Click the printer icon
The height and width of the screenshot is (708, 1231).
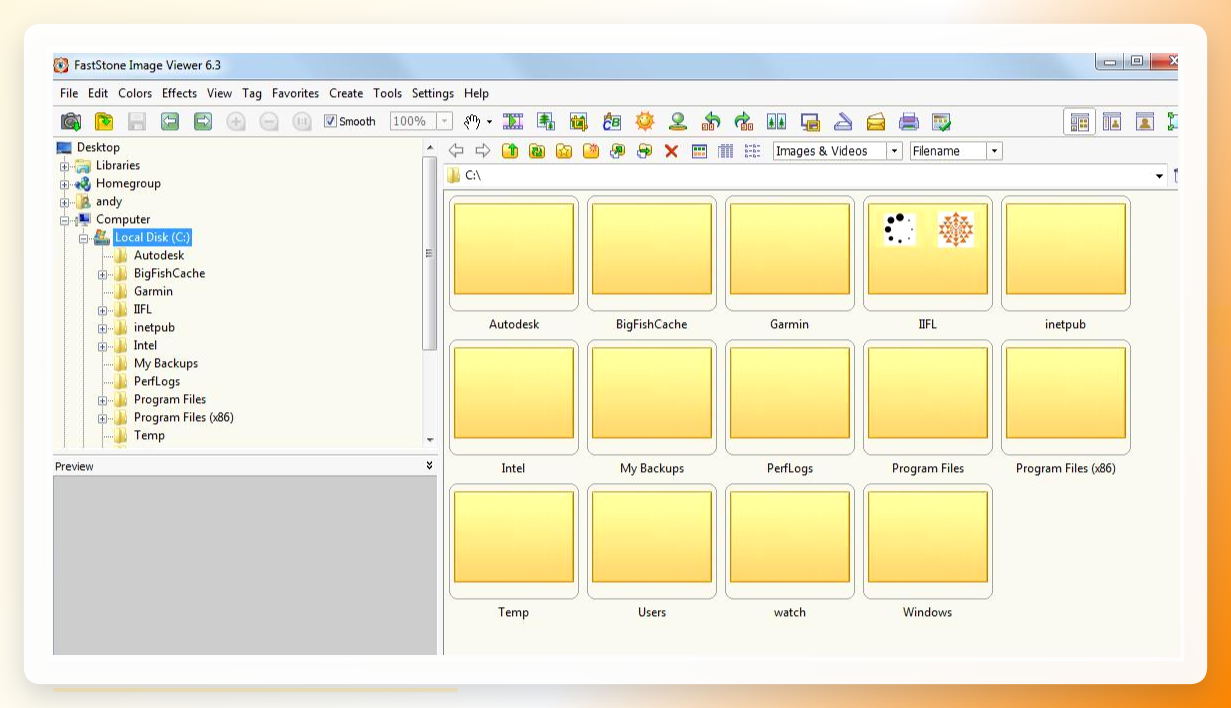coord(909,122)
